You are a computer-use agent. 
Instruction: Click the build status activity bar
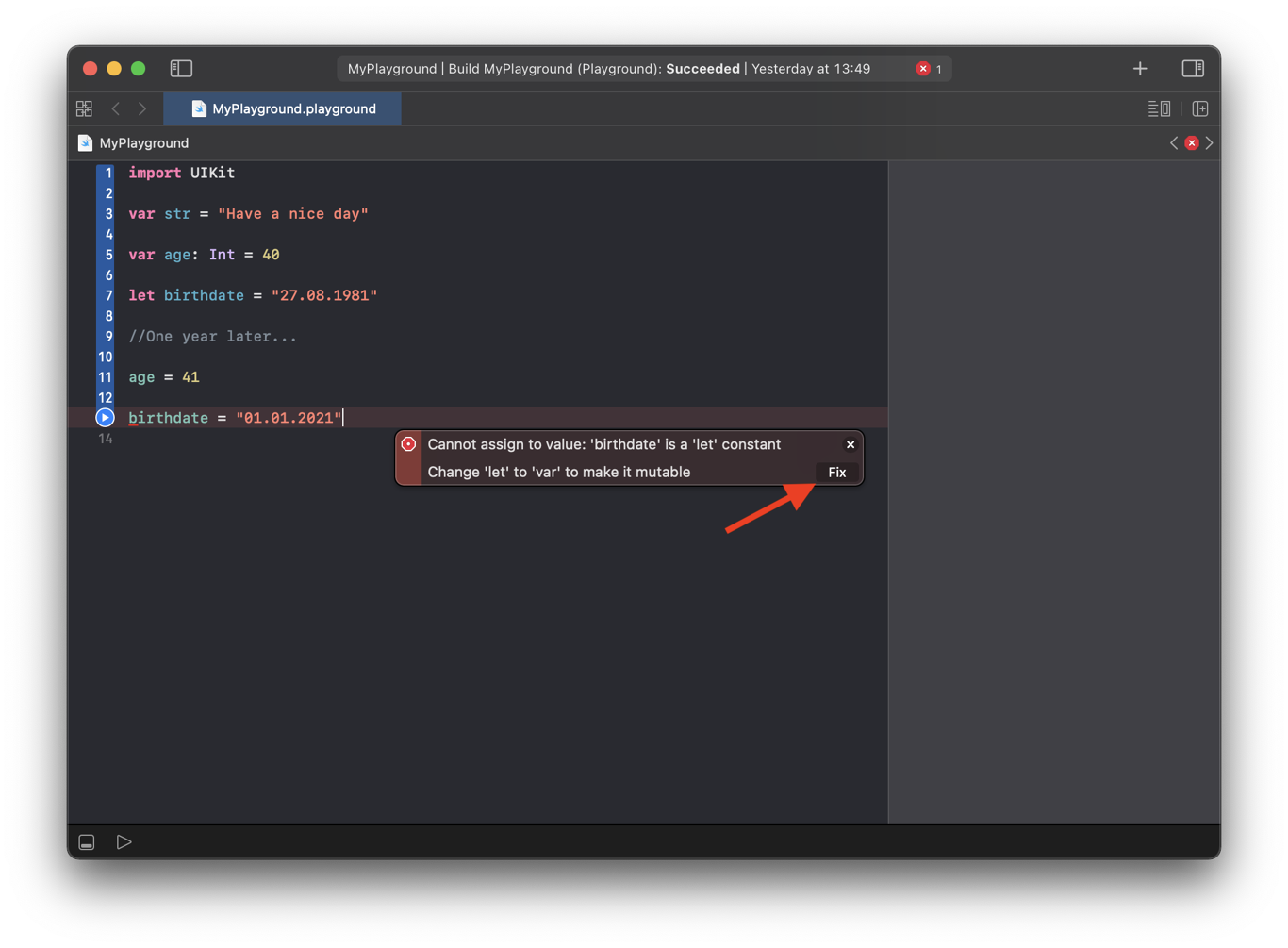(644, 68)
